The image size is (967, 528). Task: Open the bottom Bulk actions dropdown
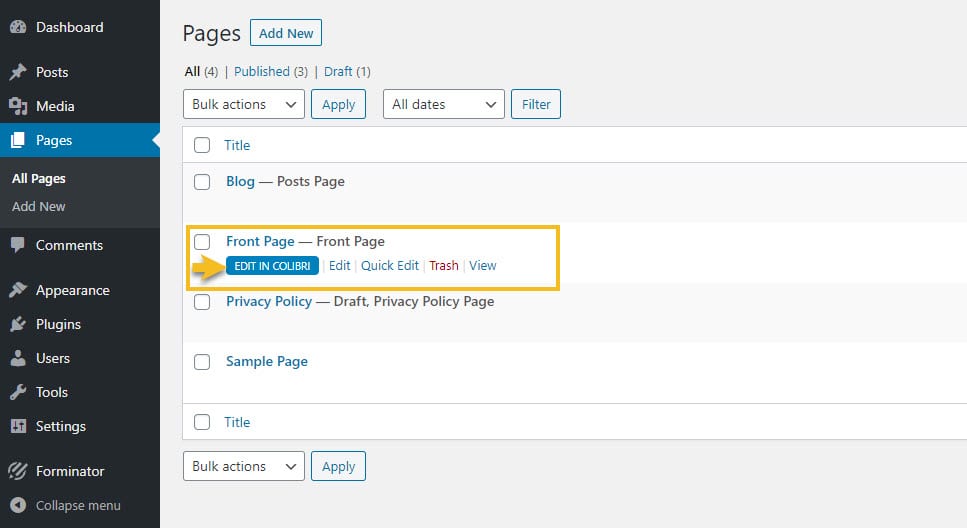pos(244,466)
